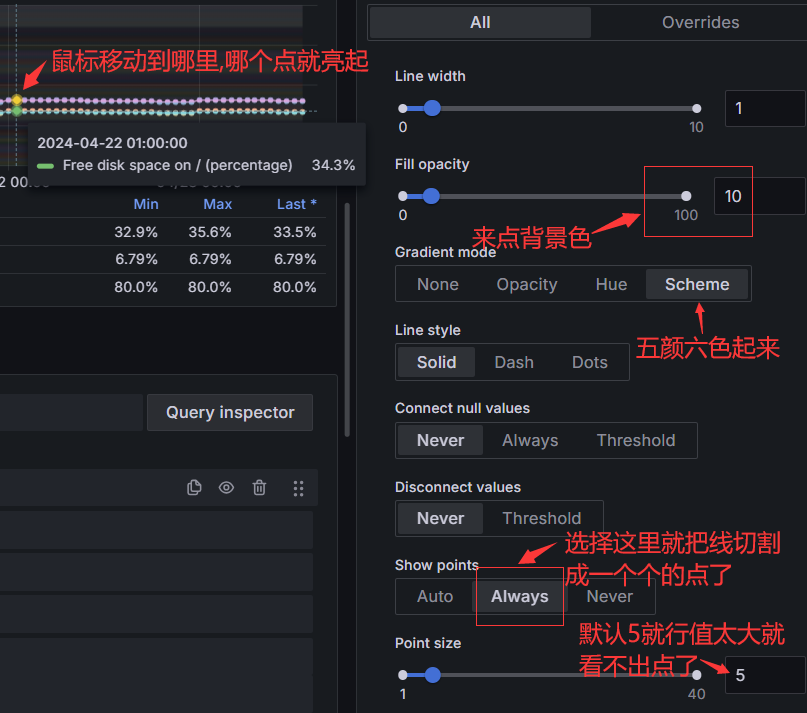Click the Line width slider handle
This screenshot has width=807, height=713.
coord(432,108)
